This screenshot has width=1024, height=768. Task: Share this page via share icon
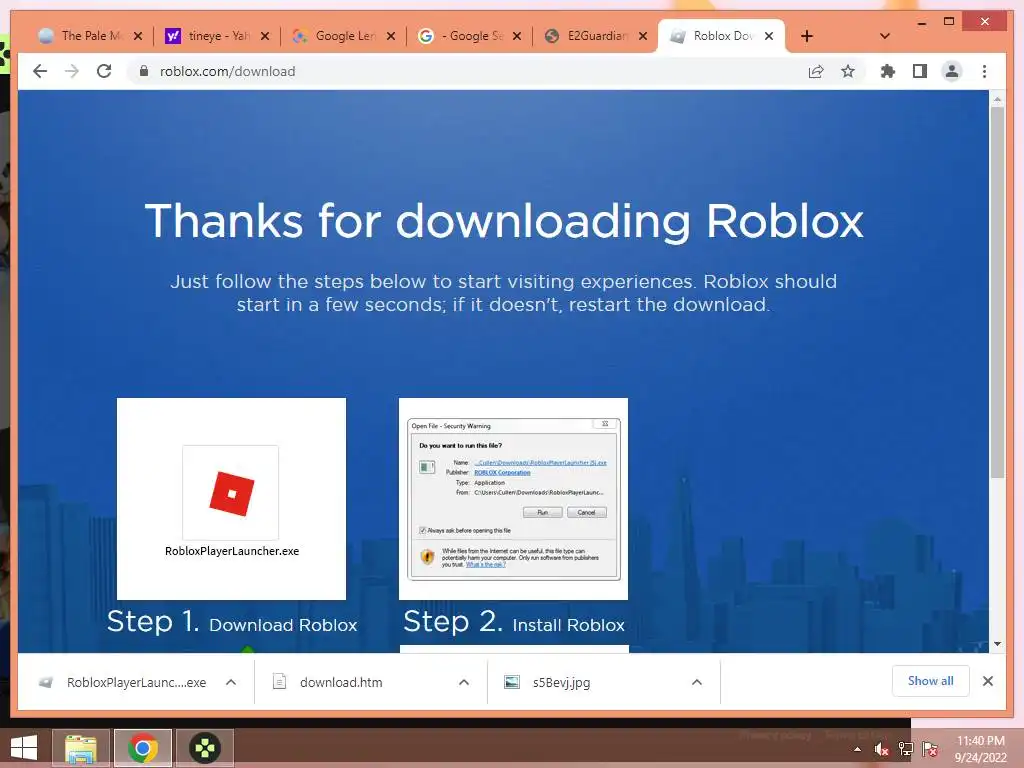816,71
